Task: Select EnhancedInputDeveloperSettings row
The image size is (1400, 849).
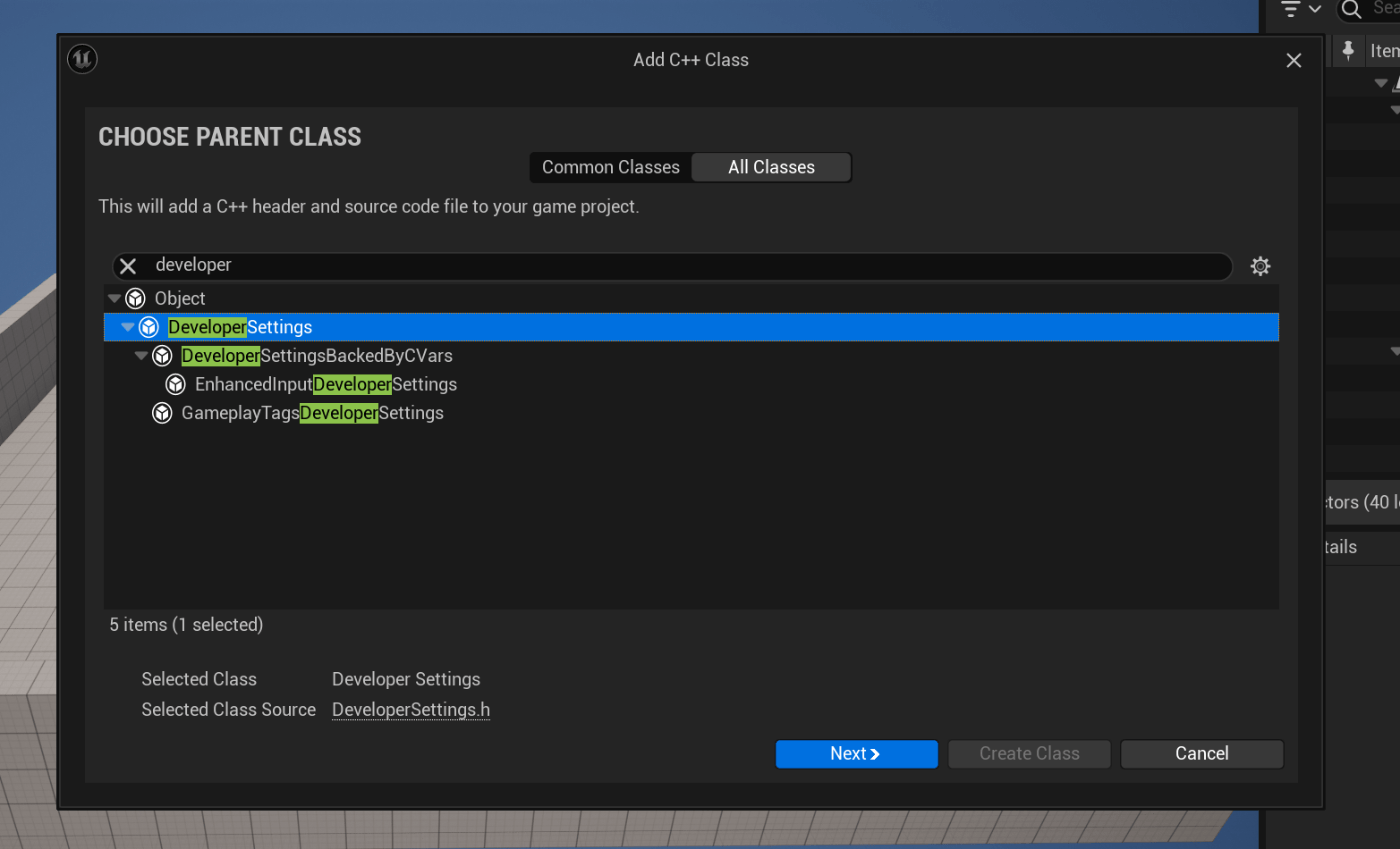Action: pyautogui.click(x=691, y=384)
